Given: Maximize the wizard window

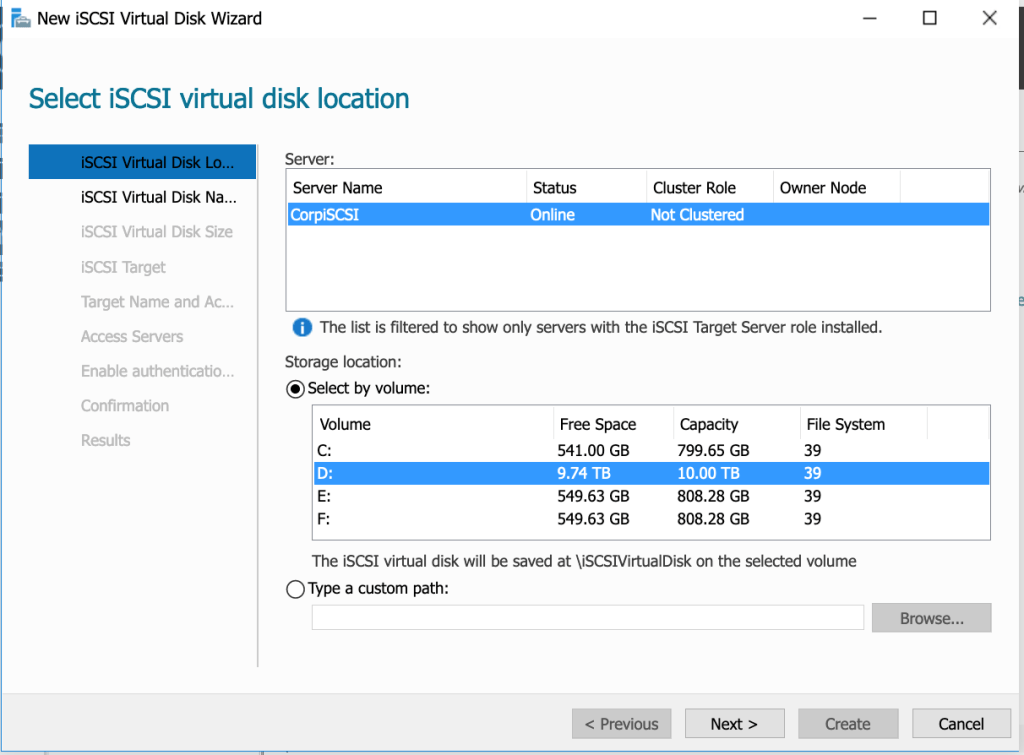Looking at the screenshot, I should click(929, 18).
